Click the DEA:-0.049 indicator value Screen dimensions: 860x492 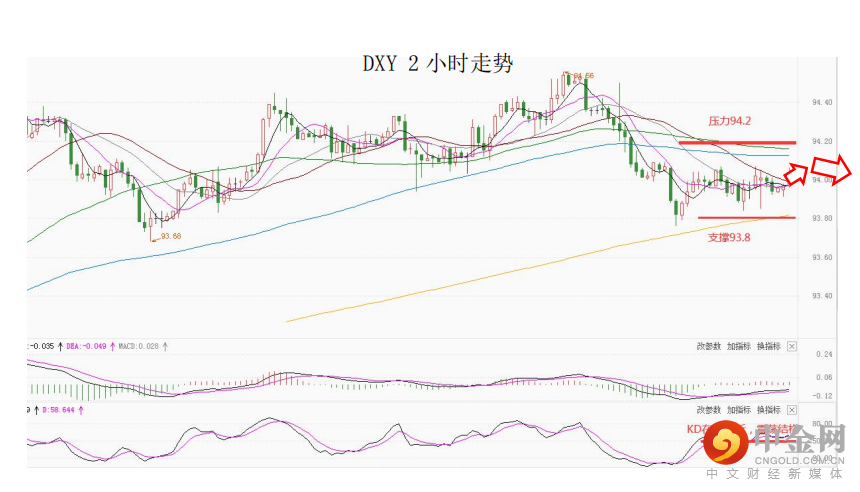pyautogui.click(x=86, y=346)
